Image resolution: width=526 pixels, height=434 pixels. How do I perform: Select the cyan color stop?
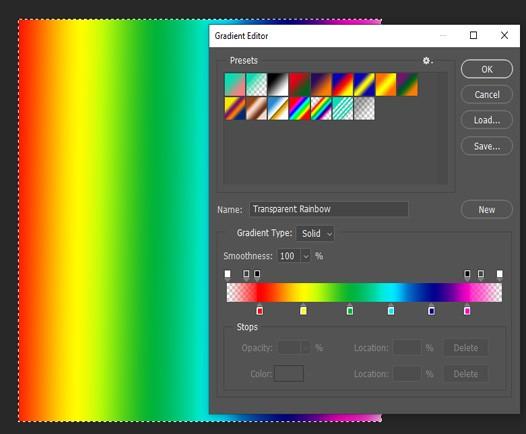pyautogui.click(x=391, y=310)
